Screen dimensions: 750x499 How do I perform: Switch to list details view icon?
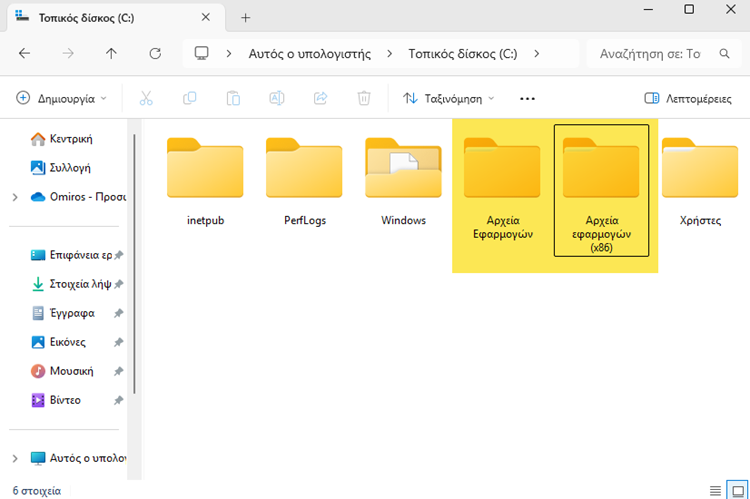click(x=715, y=491)
